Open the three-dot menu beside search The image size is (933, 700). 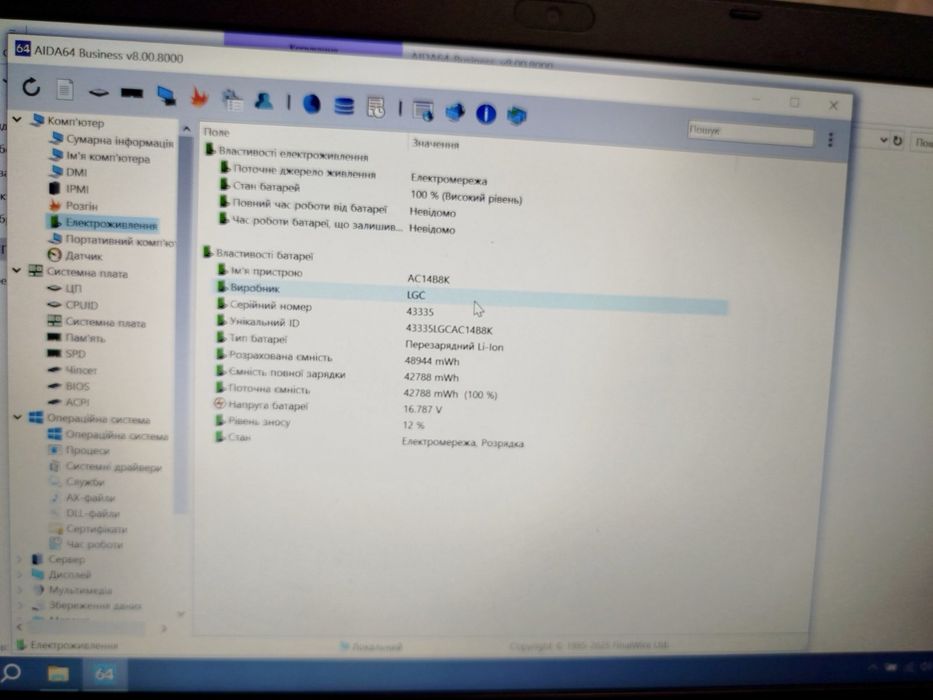point(831,140)
